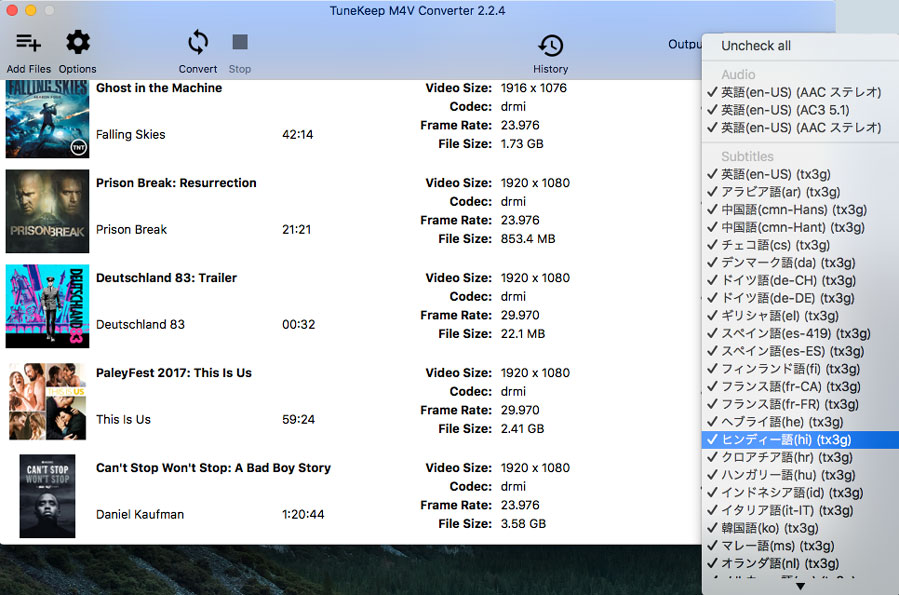Viewport: 899px width, 595px height.
Task: Select title 'Can't Stop Won't Stop: A Bad Boy Story'
Action: point(213,468)
